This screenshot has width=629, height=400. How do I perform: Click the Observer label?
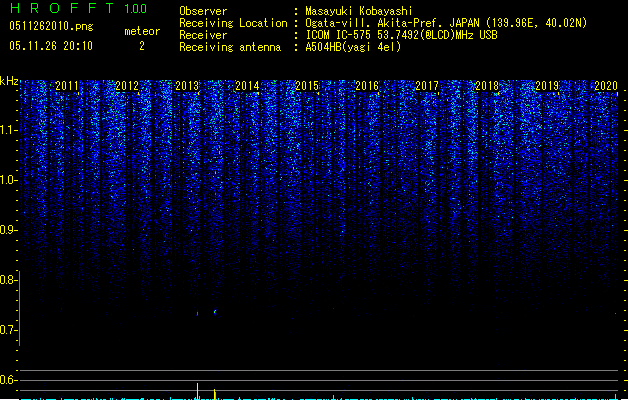pyautogui.click(x=203, y=11)
